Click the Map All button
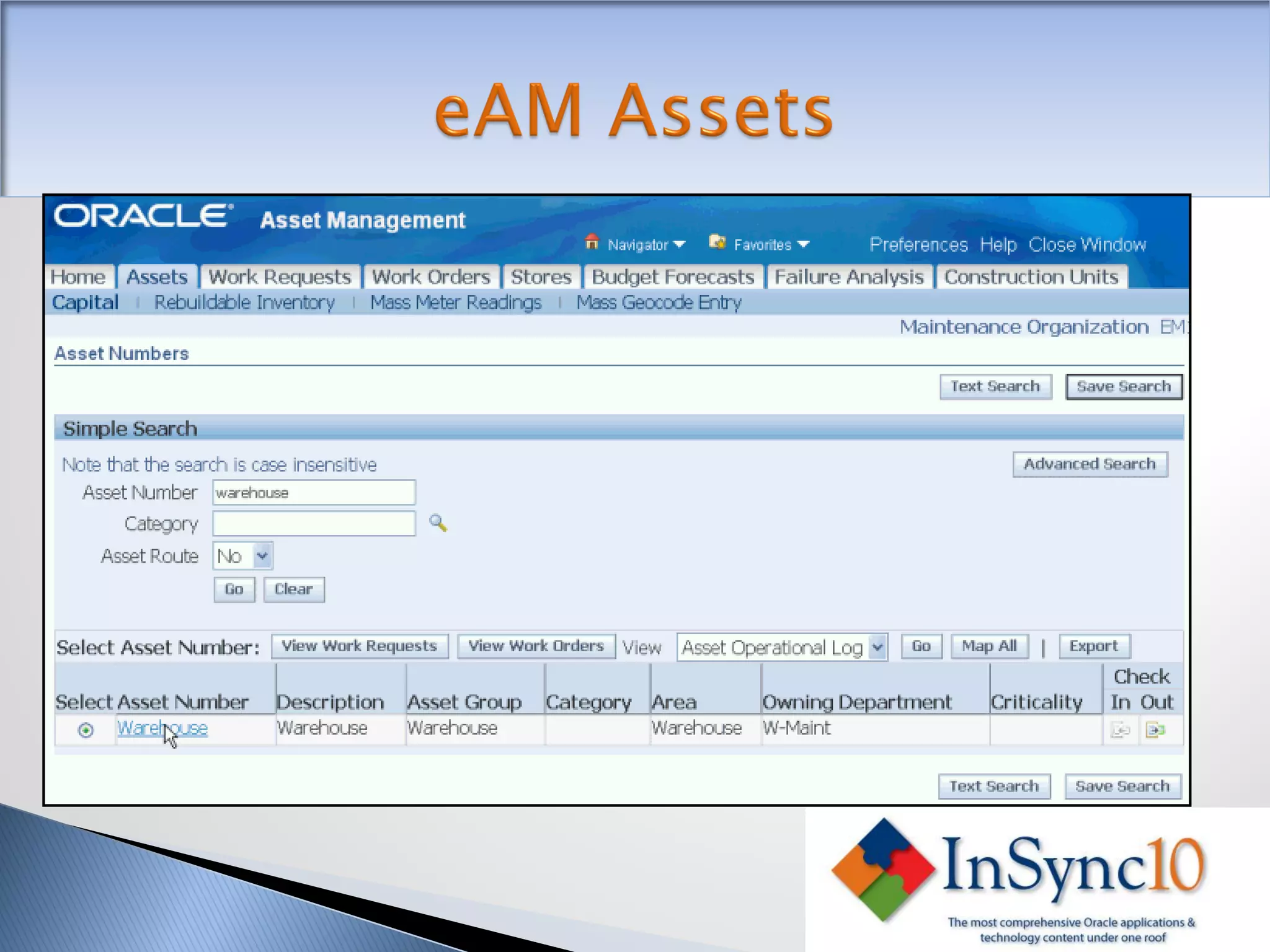 [x=989, y=646]
